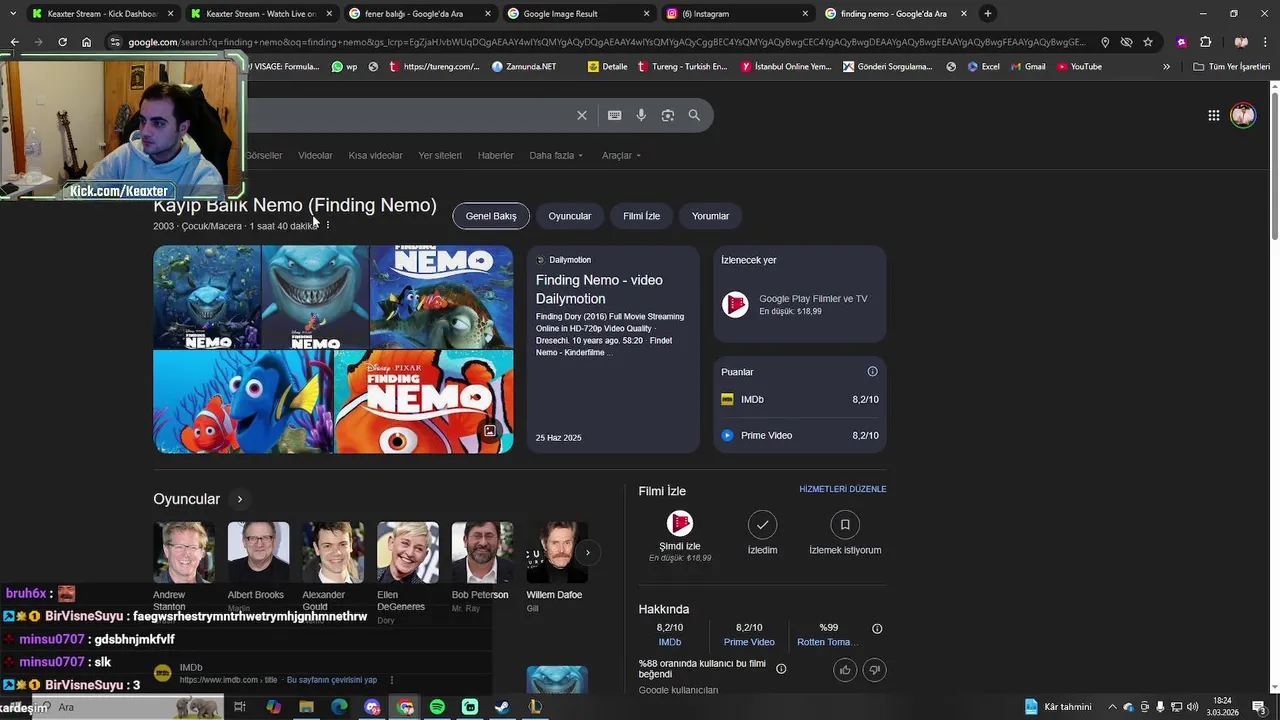Open the YouTube bookmark in the bar

coord(1079,67)
